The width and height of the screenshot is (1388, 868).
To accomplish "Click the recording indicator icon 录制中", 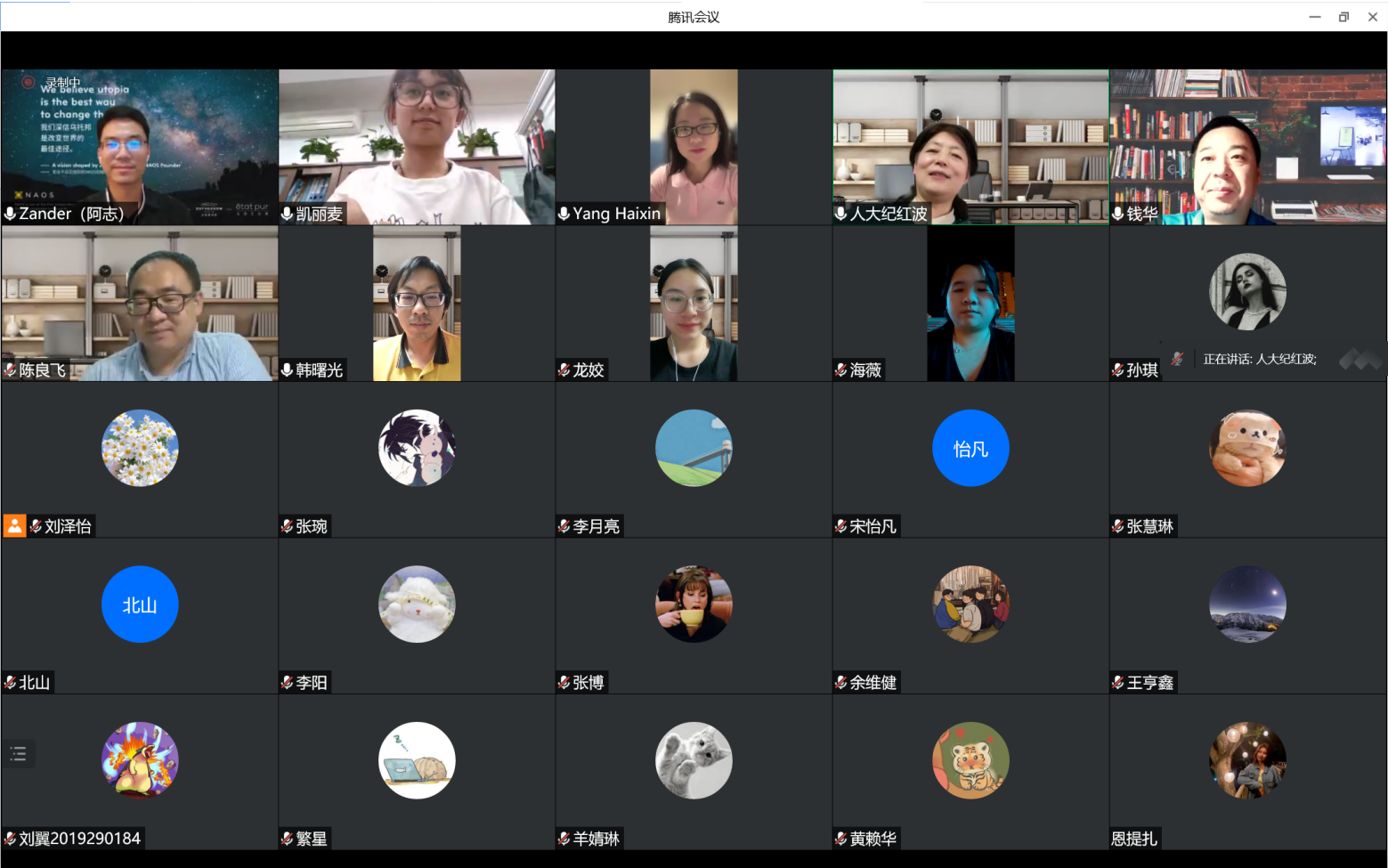I will click(x=28, y=82).
